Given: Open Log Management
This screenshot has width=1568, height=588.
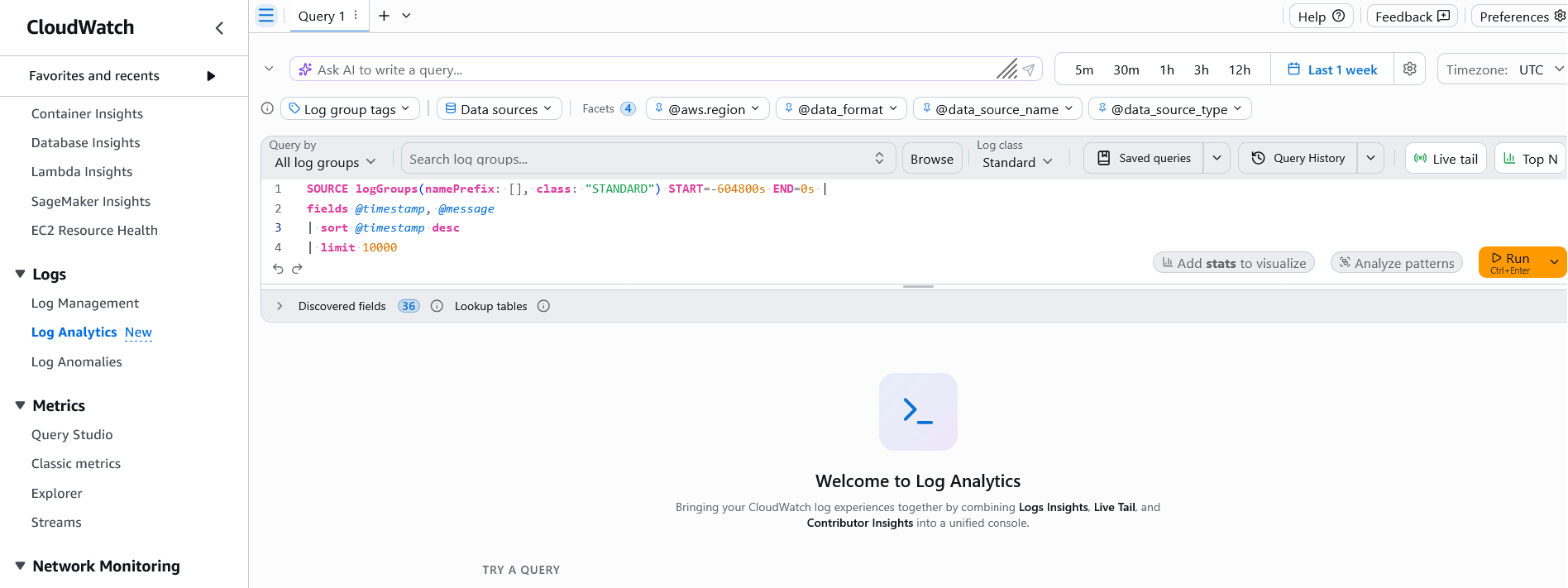Looking at the screenshot, I should click(85, 303).
